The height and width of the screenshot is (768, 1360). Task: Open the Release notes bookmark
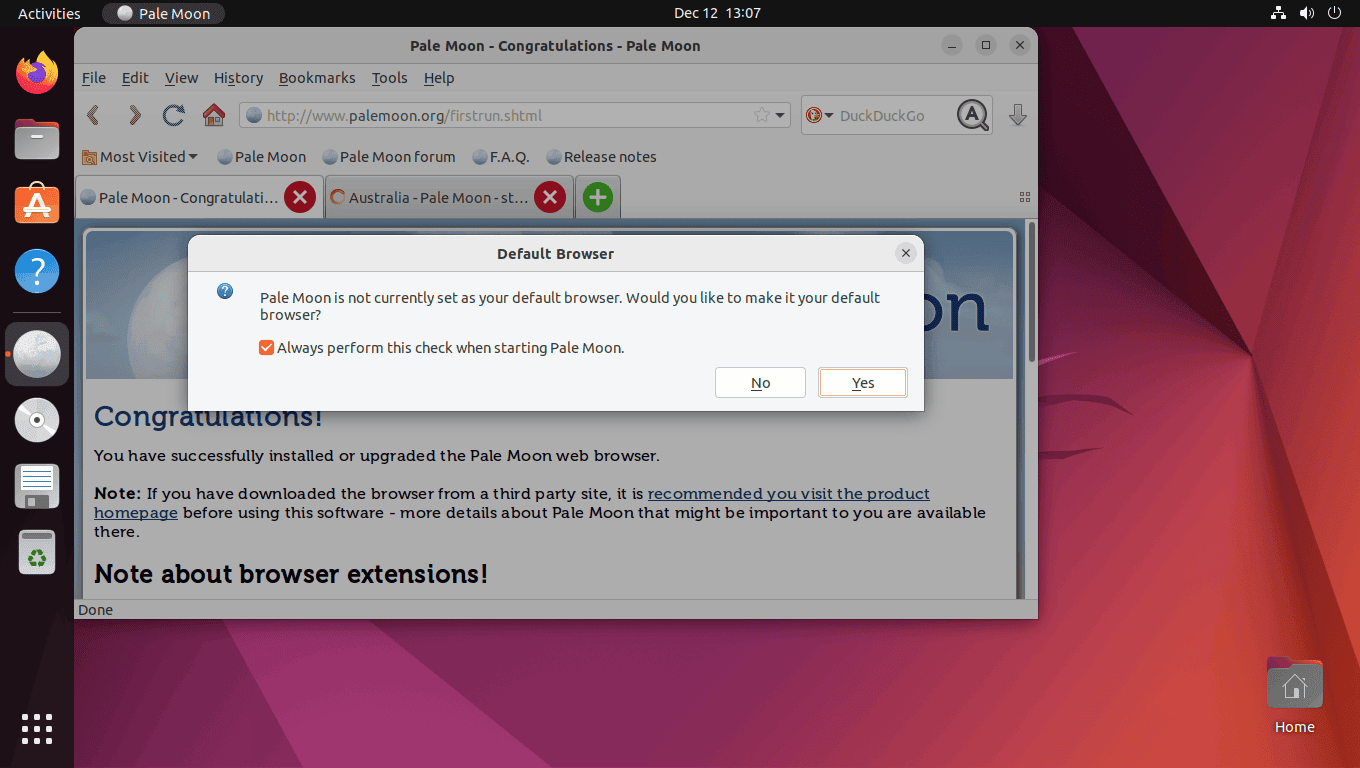click(601, 157)
